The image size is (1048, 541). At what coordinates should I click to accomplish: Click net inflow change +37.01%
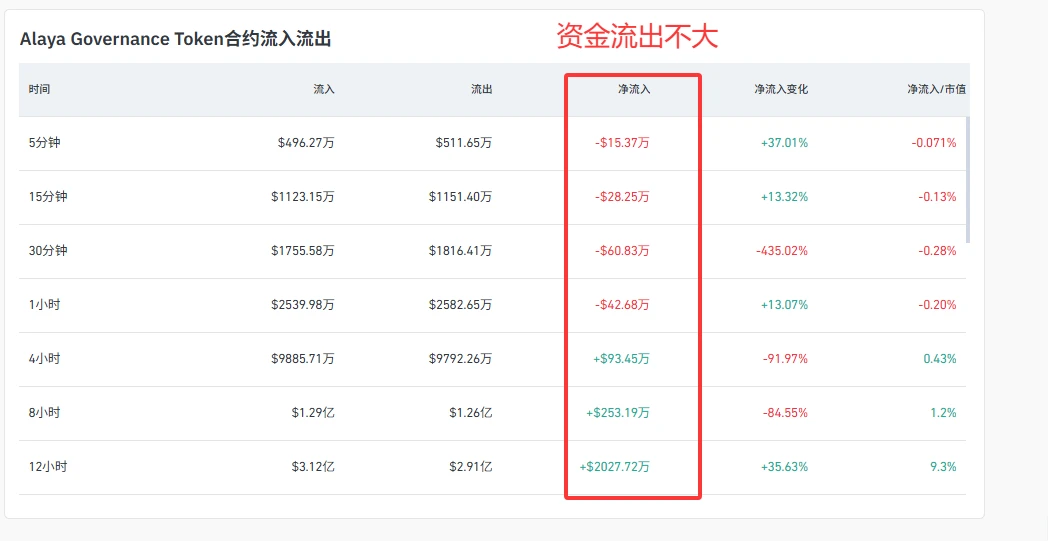pyautogui.click(x=784, y=142)
